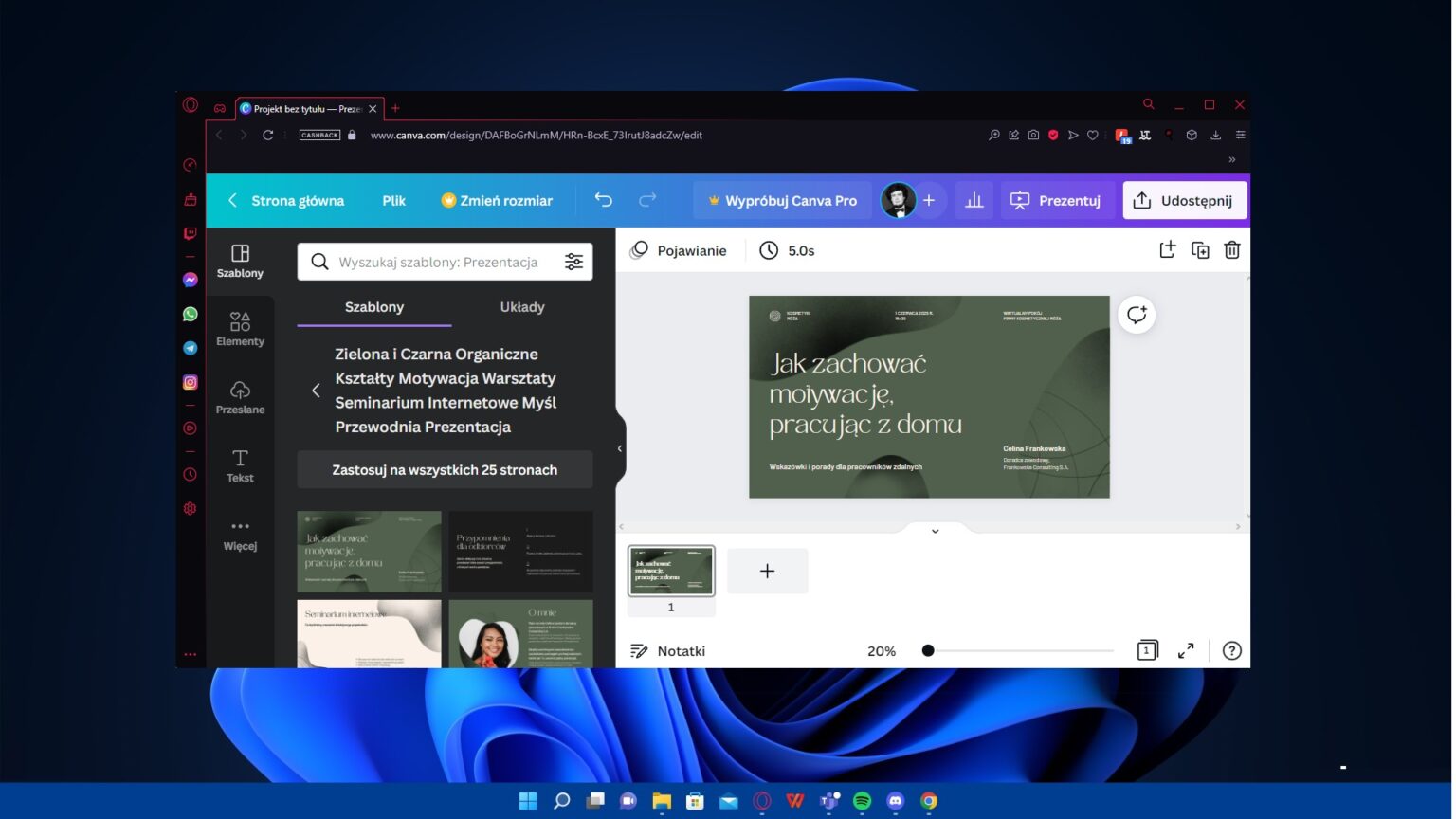Toggle fullscreen mode with expand arrows
This screenshot has width=1456, height=819.
1186,650
